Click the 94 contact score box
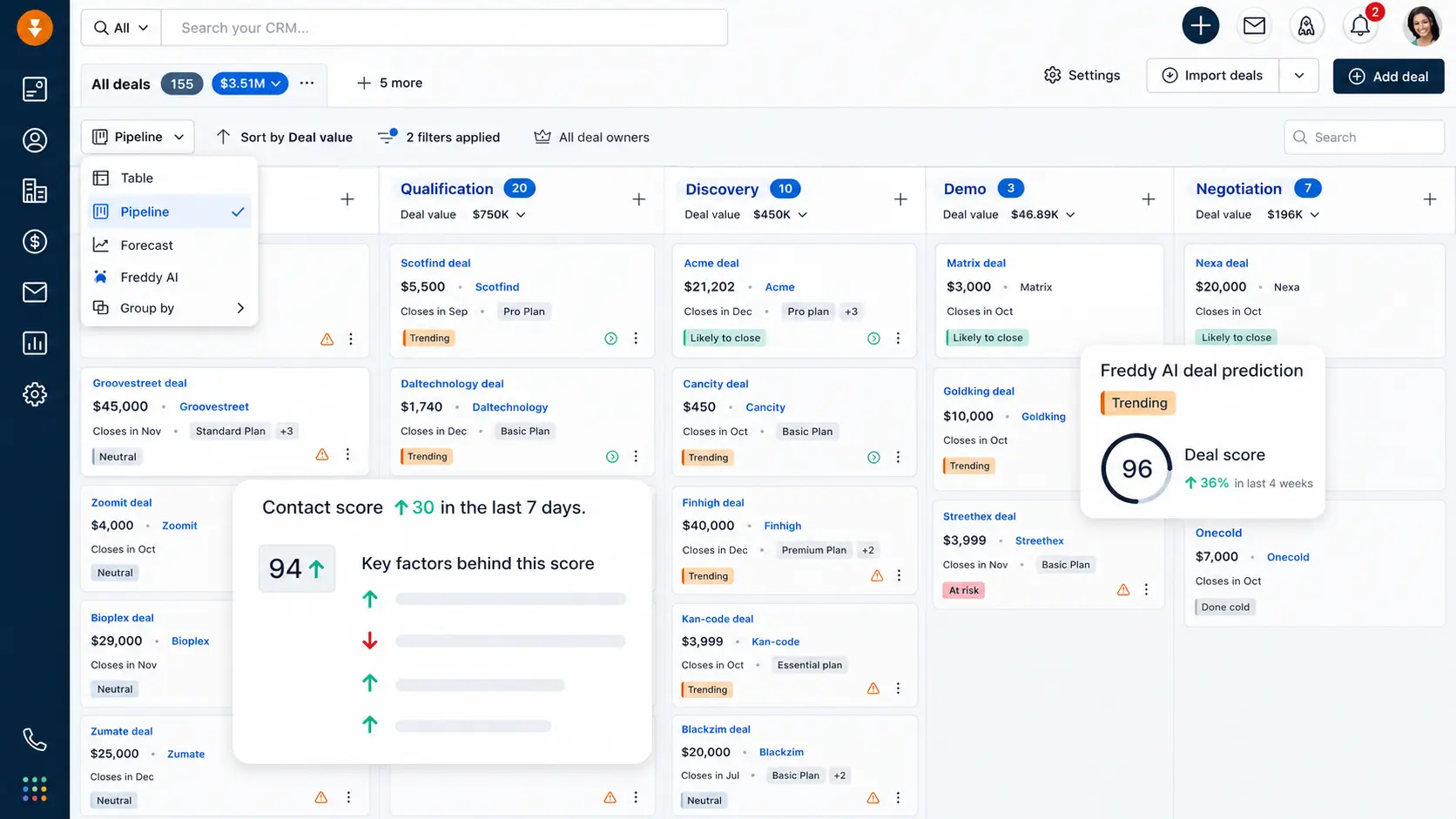The height and width of the screenshot is (819, 1456). pos(296,568)
